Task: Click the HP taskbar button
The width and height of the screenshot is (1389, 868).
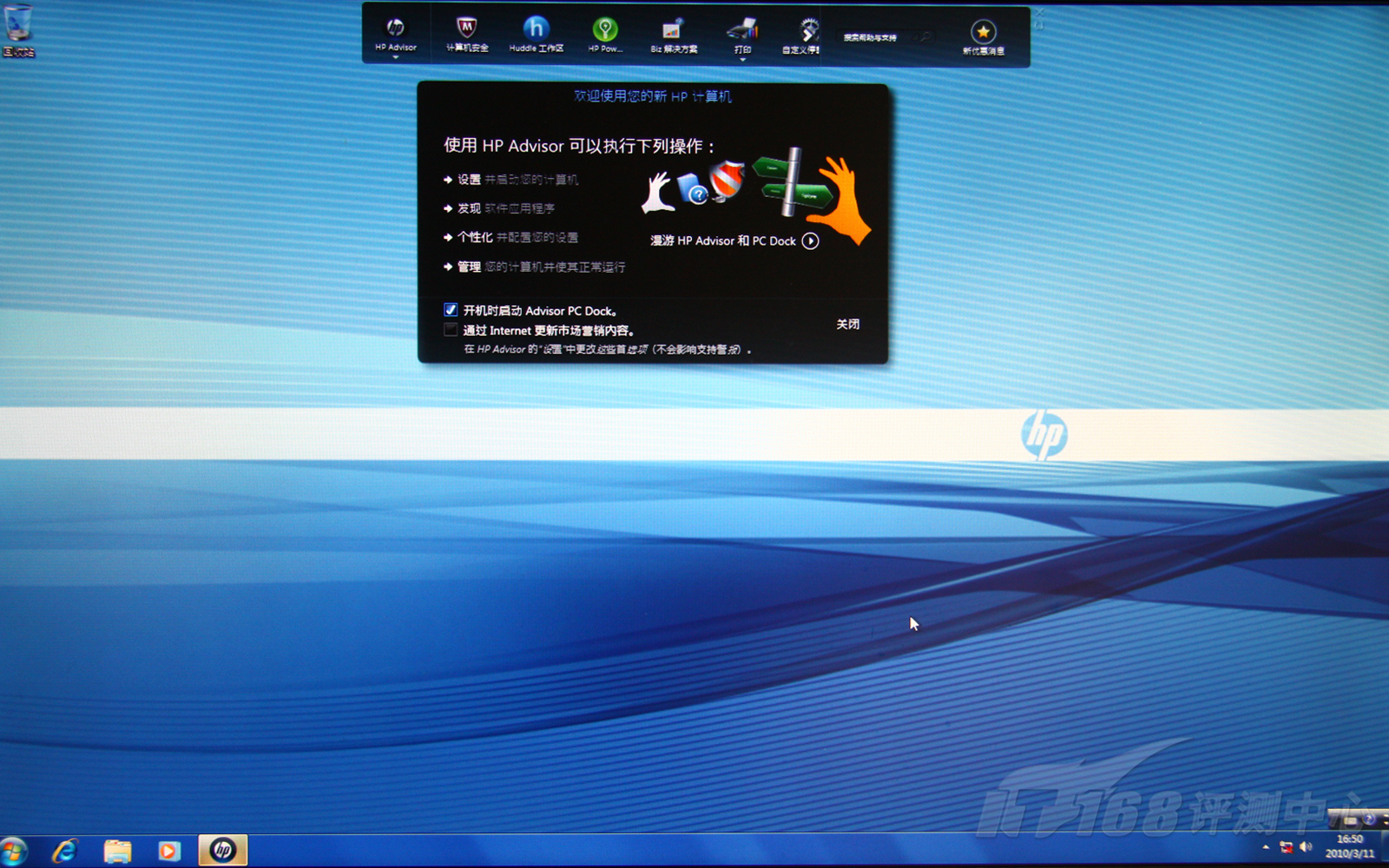Action: [x=223, y=851]
